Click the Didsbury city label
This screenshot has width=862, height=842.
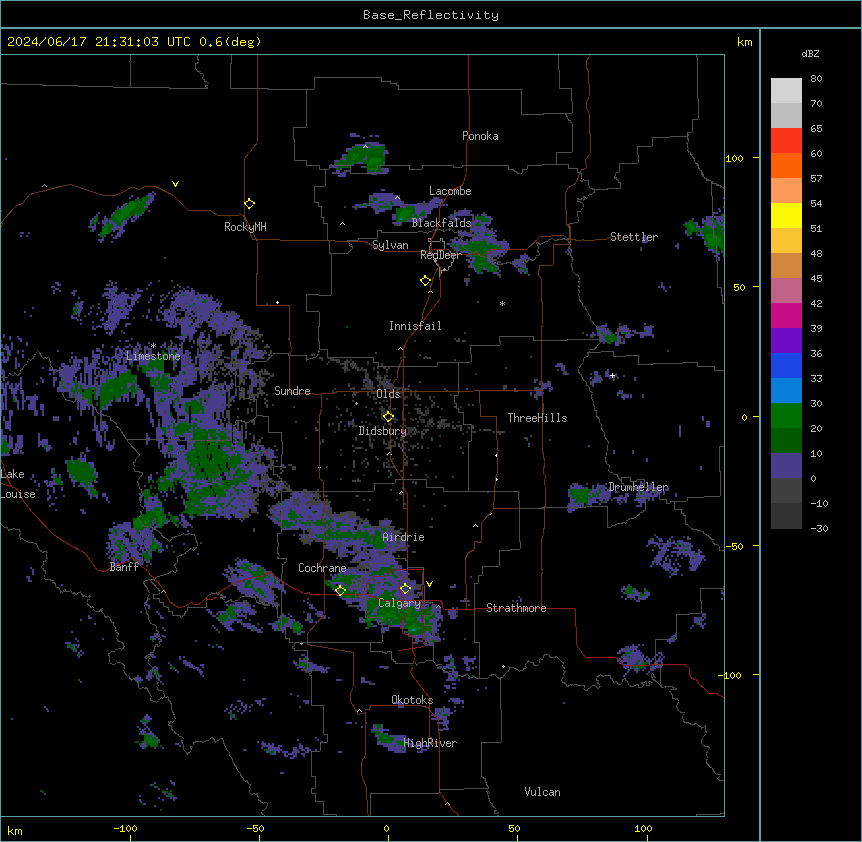point(383,431)
